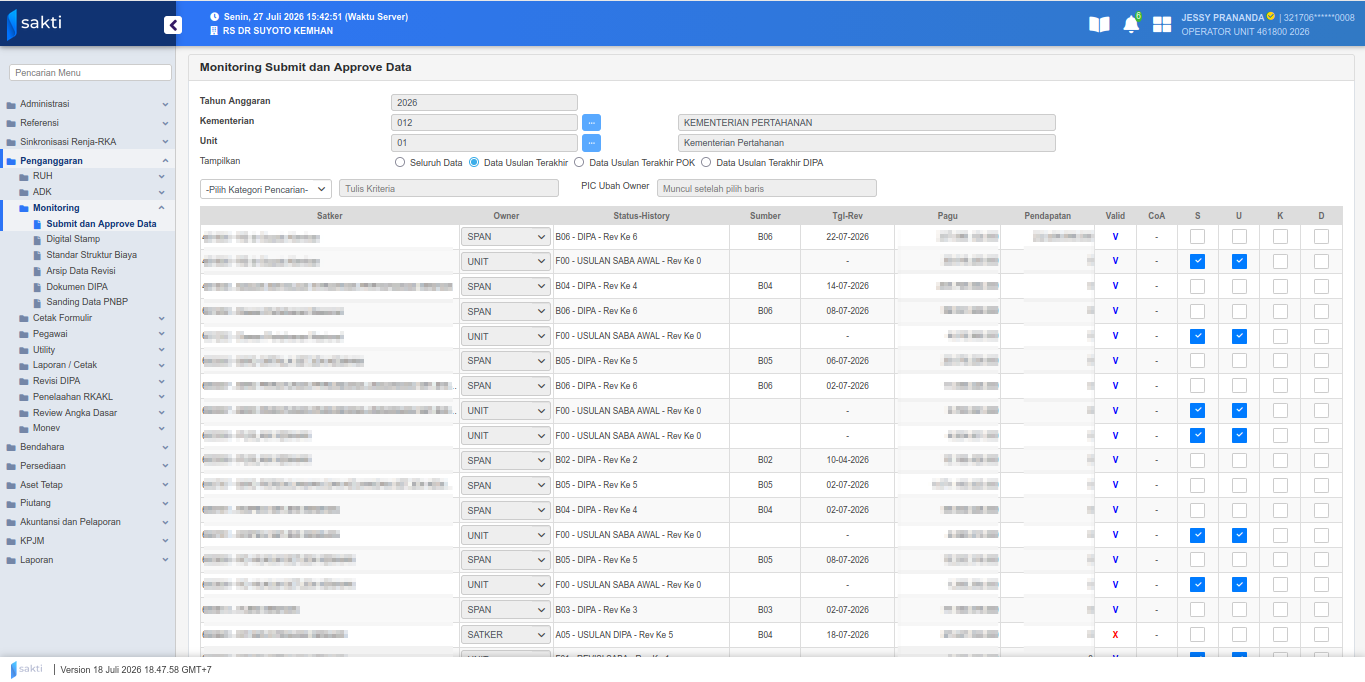Click the bottom Laporan menu item

click(36, 560)
